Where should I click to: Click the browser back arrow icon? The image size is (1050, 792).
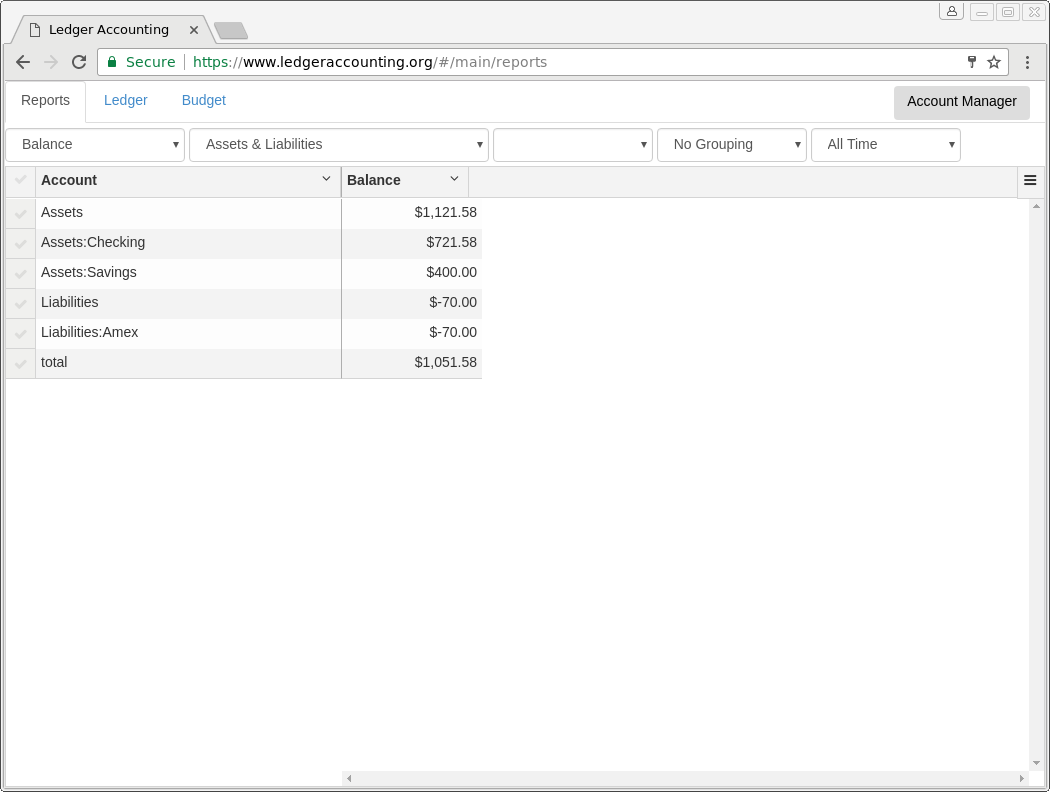[x=23, y=62]
